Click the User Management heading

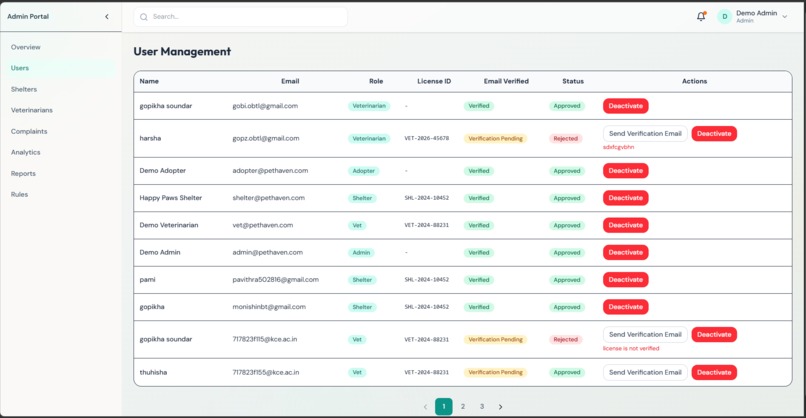coord(182,51)
